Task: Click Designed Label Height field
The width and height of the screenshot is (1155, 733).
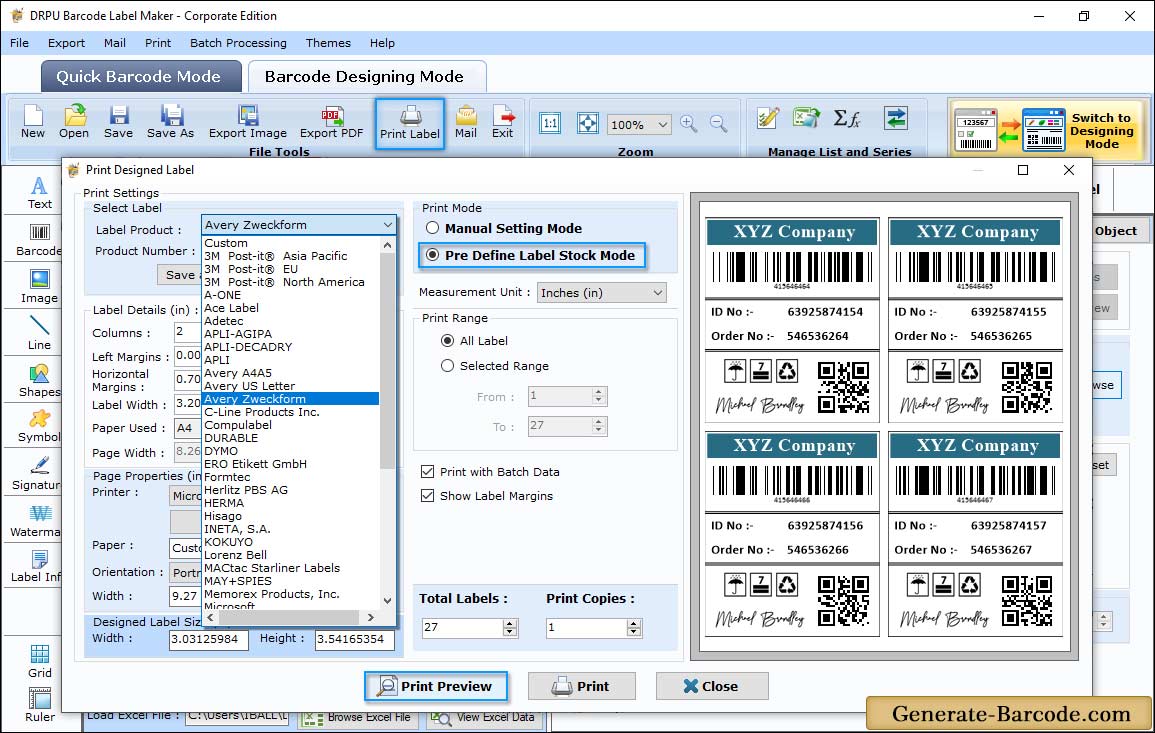Action: 355,639
